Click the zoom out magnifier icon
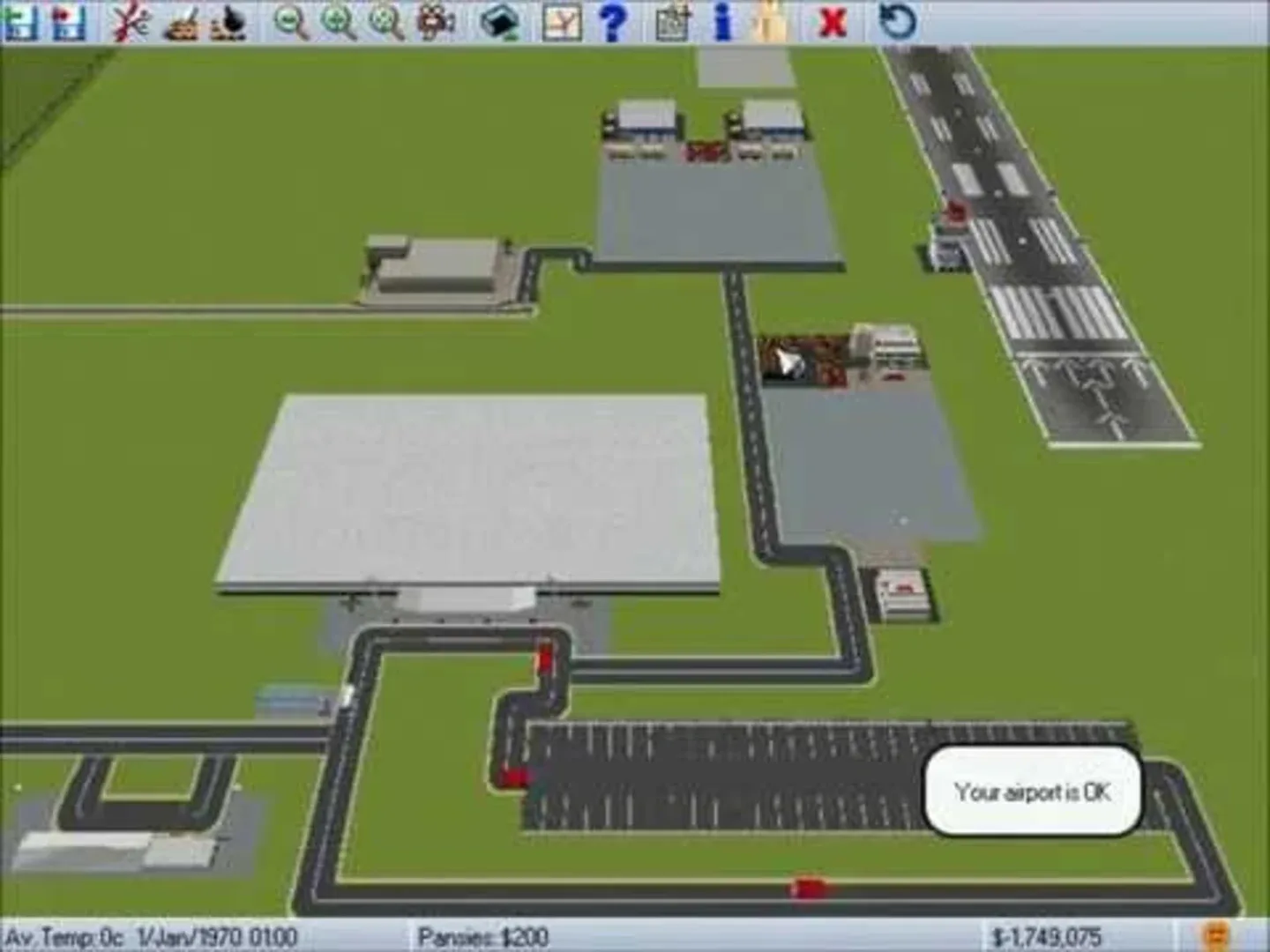This screenshot has width=1270, height=952. click(290, 22)
